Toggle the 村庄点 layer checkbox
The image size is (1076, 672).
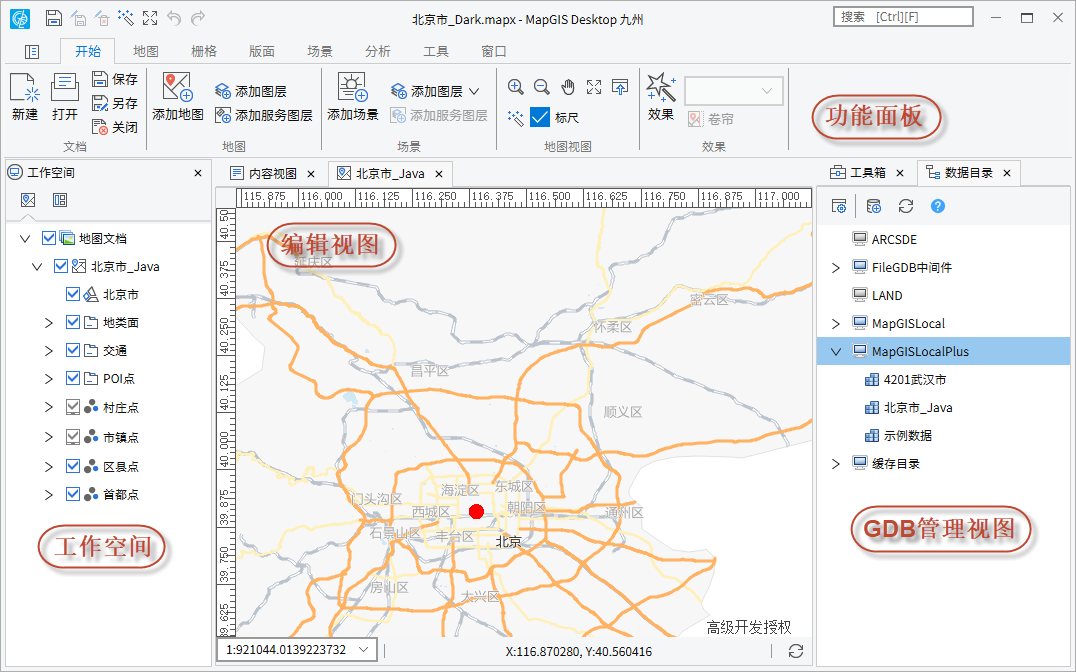tap(73, 407)
